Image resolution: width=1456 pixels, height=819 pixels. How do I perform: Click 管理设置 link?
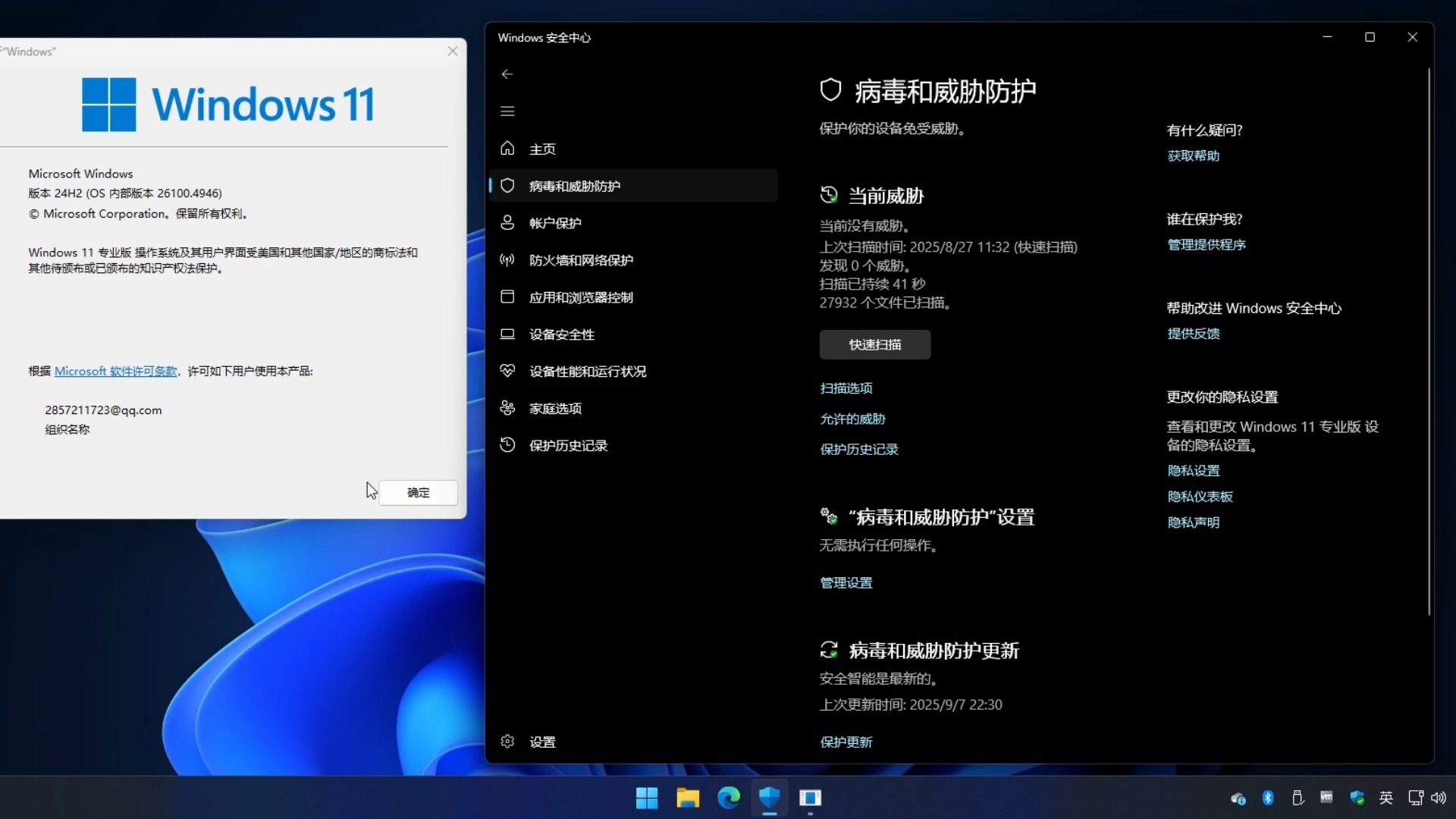coord(846,583)
